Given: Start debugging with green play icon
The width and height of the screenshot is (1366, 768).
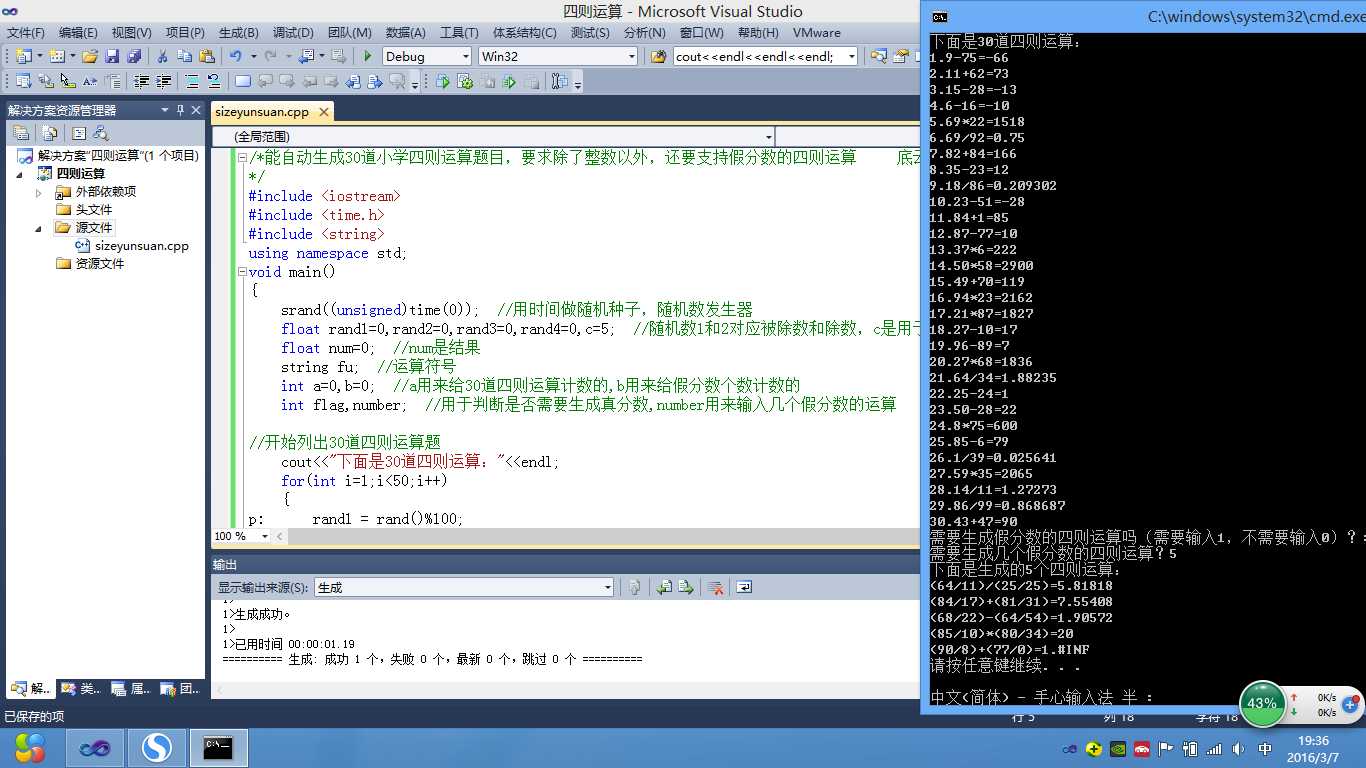Looking at the screenshot, I should (x=368, y=56).
